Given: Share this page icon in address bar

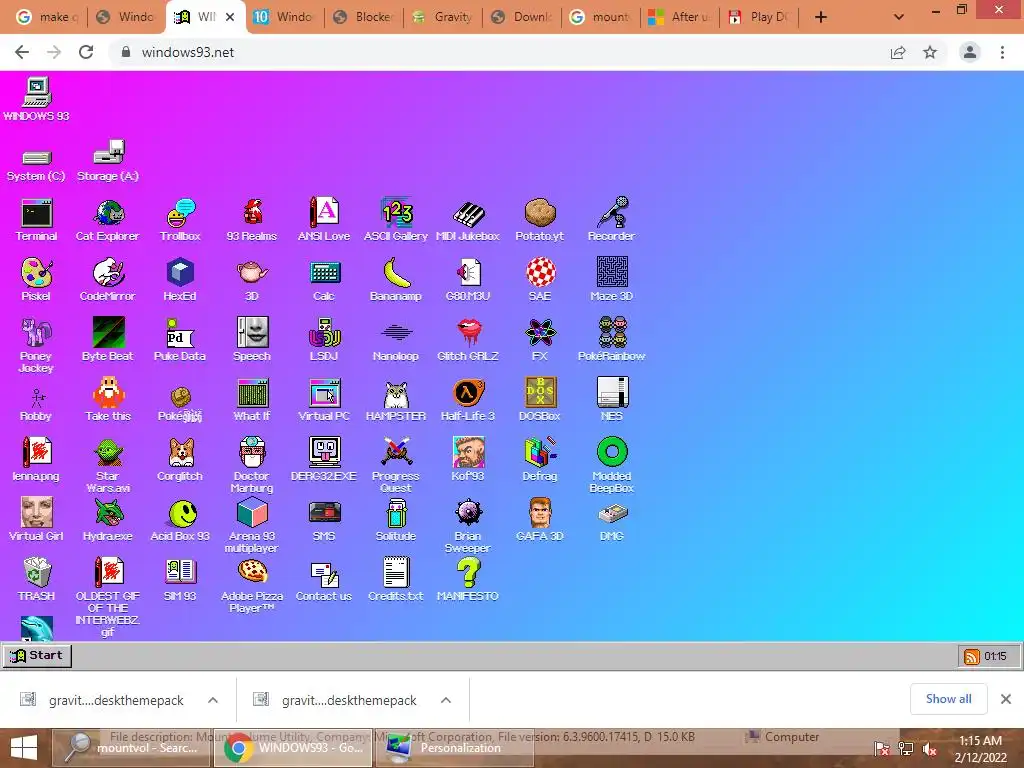Looking at the screenshot, I should click(898, 52).
